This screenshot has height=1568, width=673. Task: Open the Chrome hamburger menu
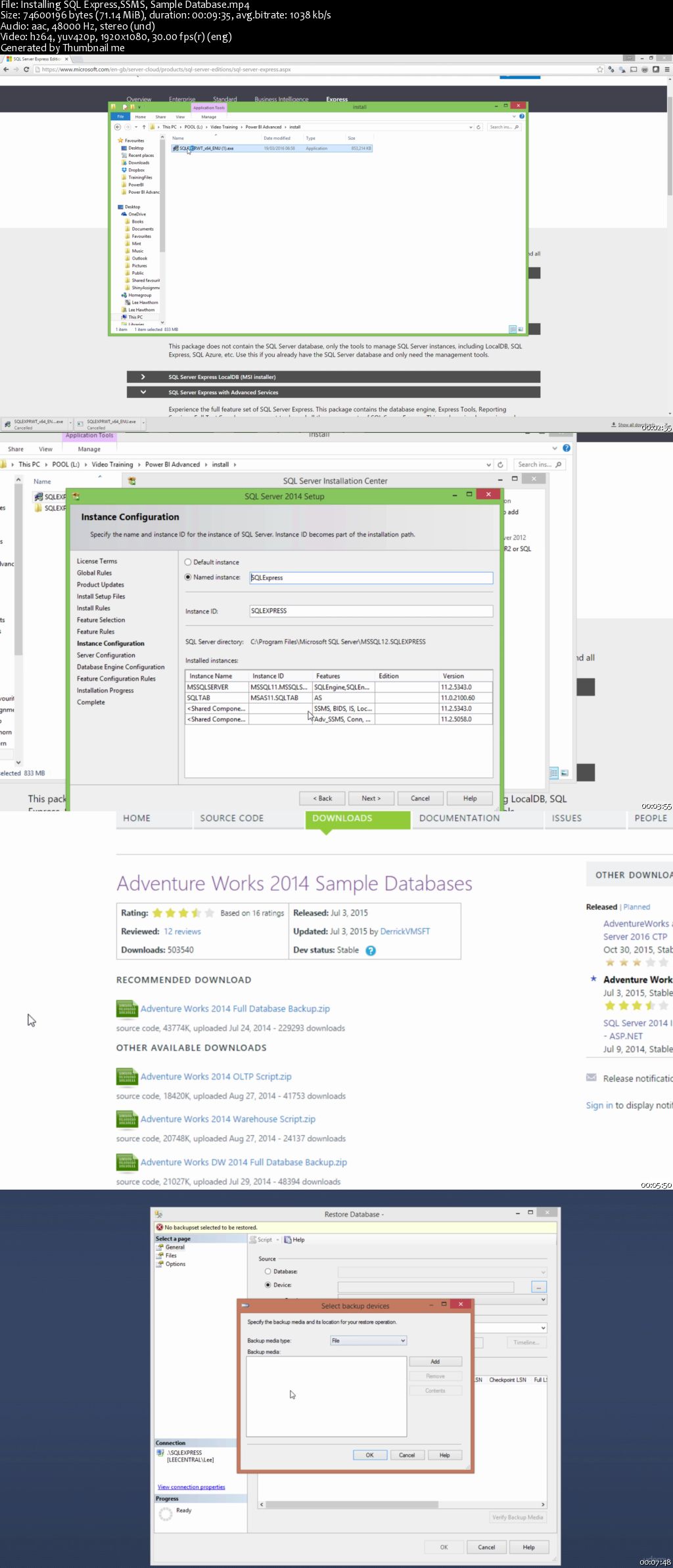[x=666, y=70]
